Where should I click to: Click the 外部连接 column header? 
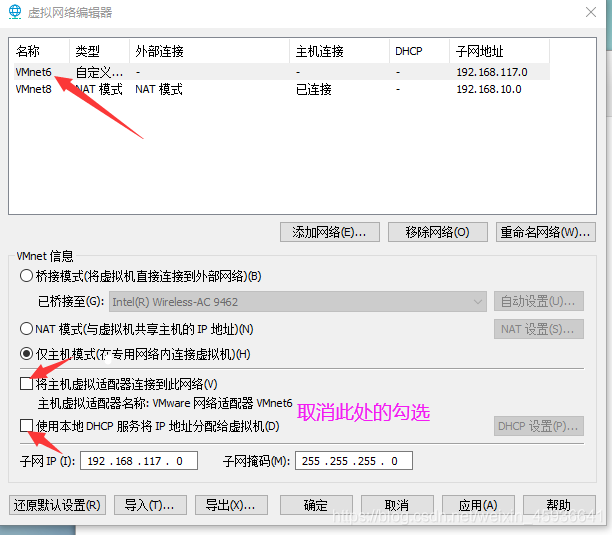[x=210, y=51]
